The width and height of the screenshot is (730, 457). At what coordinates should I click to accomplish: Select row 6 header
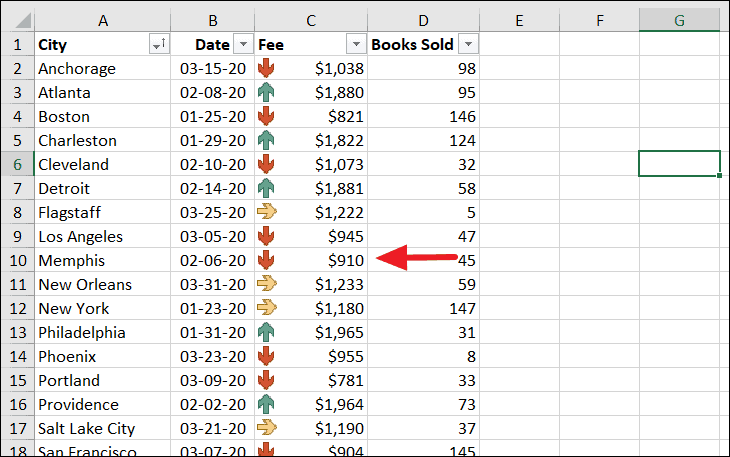coord(18,164)
